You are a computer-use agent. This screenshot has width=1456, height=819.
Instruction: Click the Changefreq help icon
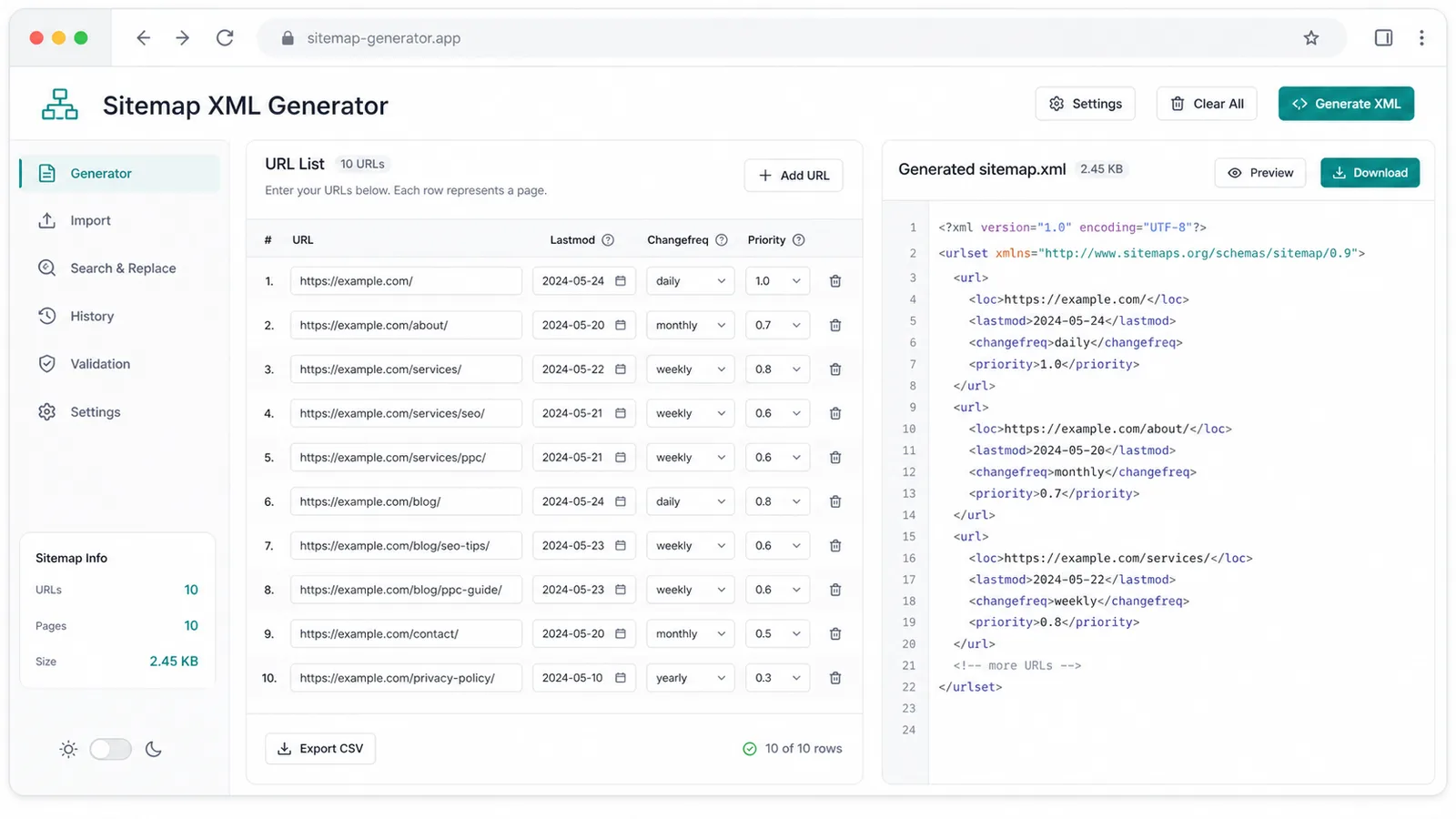coord(722,240)
